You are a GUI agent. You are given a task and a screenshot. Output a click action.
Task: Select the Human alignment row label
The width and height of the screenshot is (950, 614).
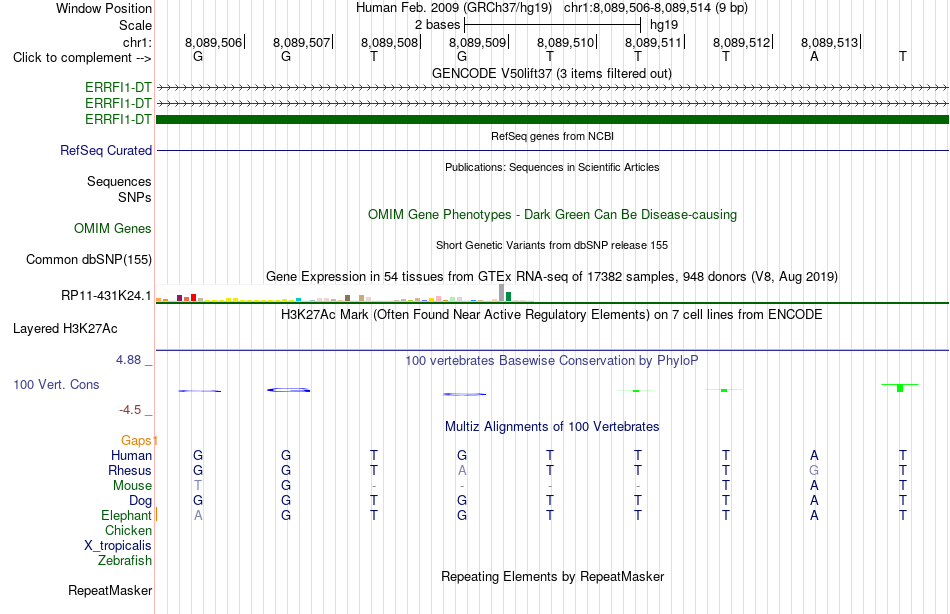[x=131, y=455]
